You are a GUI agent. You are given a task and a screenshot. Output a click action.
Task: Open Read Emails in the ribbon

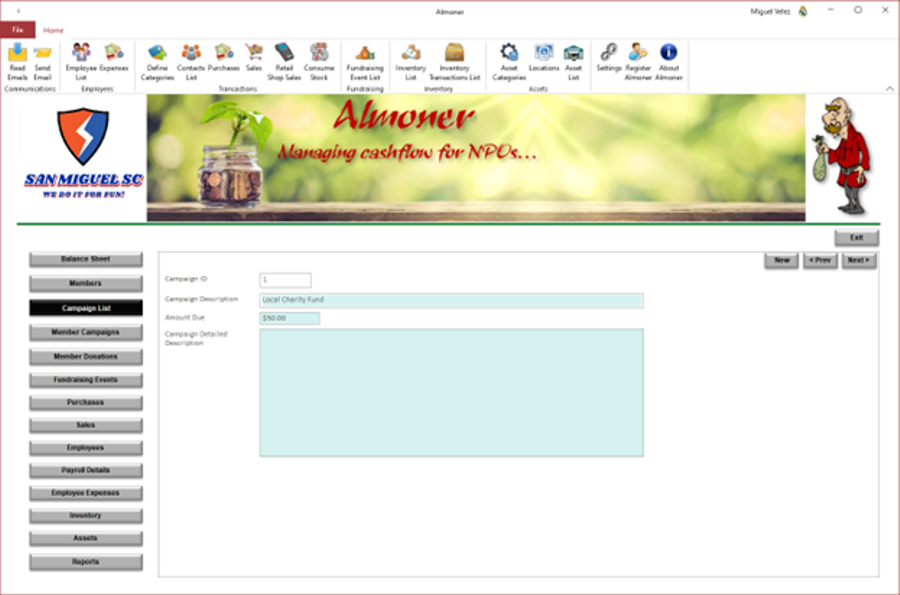[x=17, y=62]
